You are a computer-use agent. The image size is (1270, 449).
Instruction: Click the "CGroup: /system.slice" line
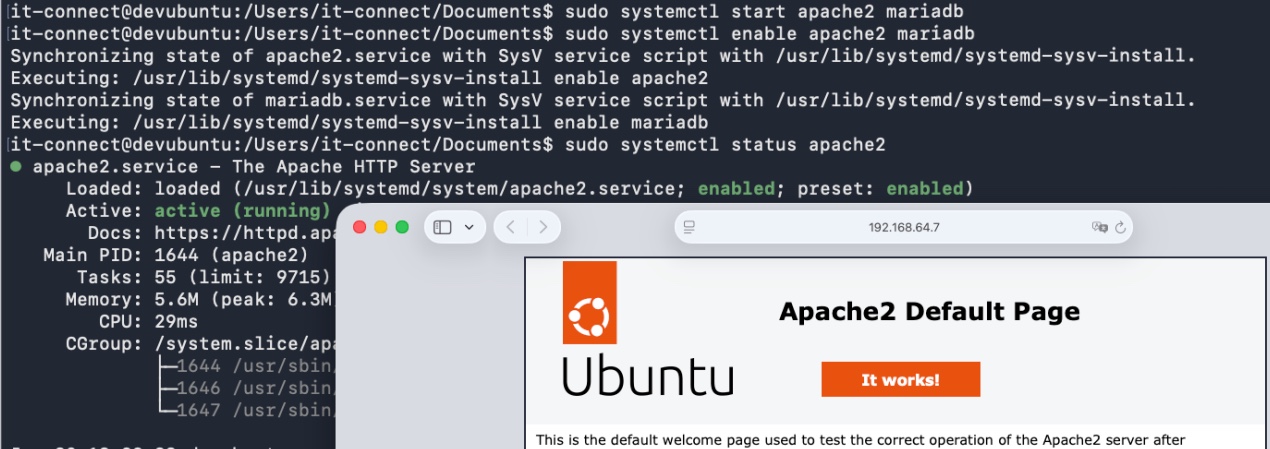(x=199, y=343)
